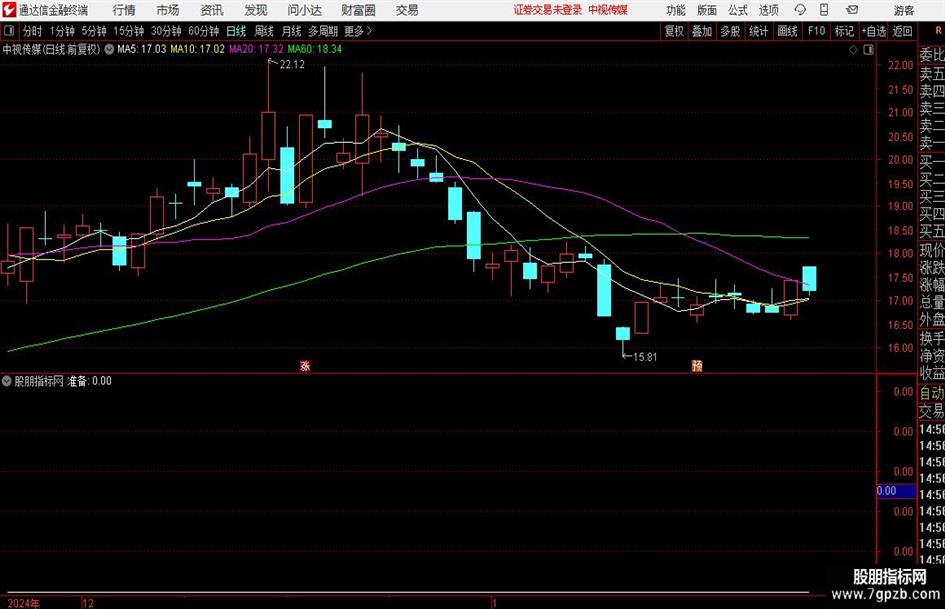This screenshot has height=609, width=945.
Task: Toggle the left panel icon beside 分时
Action: (9, 31)
